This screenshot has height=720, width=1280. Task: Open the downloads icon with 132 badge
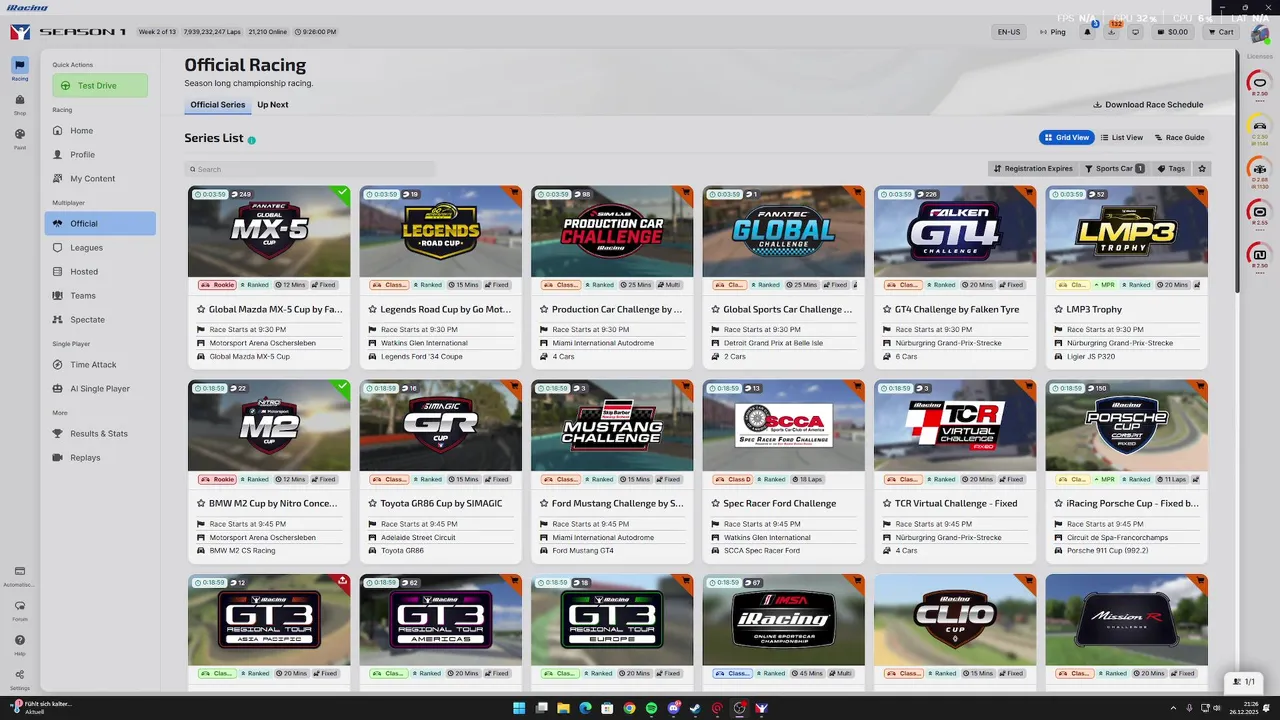(x=1112, y=32)
